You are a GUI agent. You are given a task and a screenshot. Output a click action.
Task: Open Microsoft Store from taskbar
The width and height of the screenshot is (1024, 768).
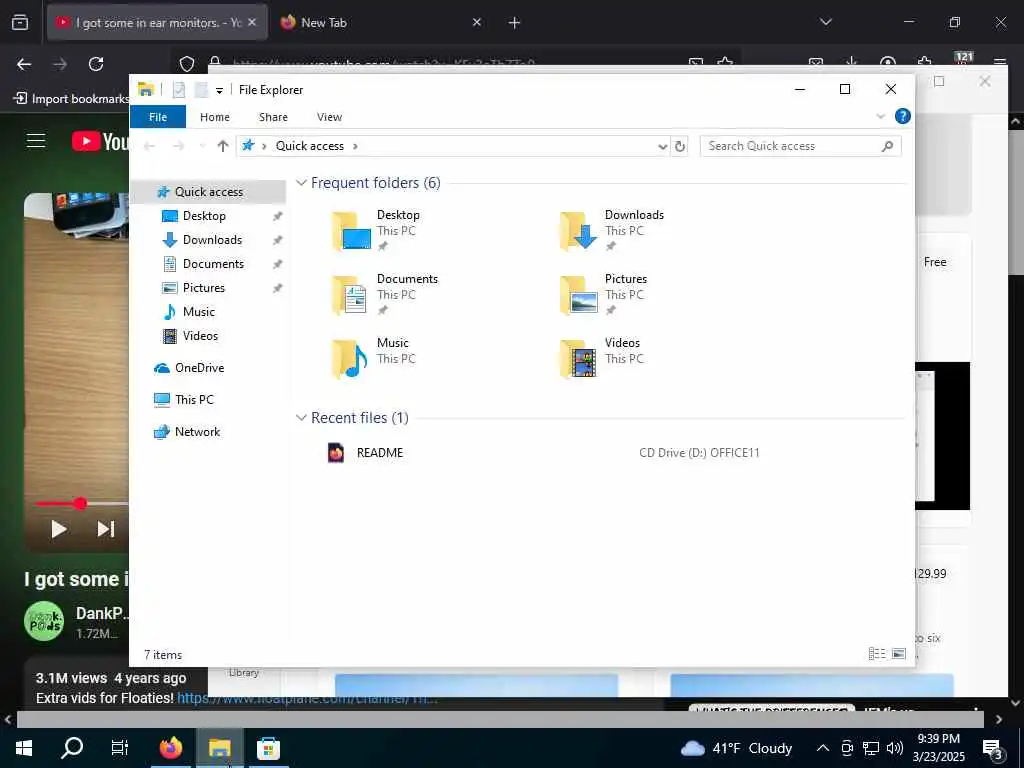[268, 748]
